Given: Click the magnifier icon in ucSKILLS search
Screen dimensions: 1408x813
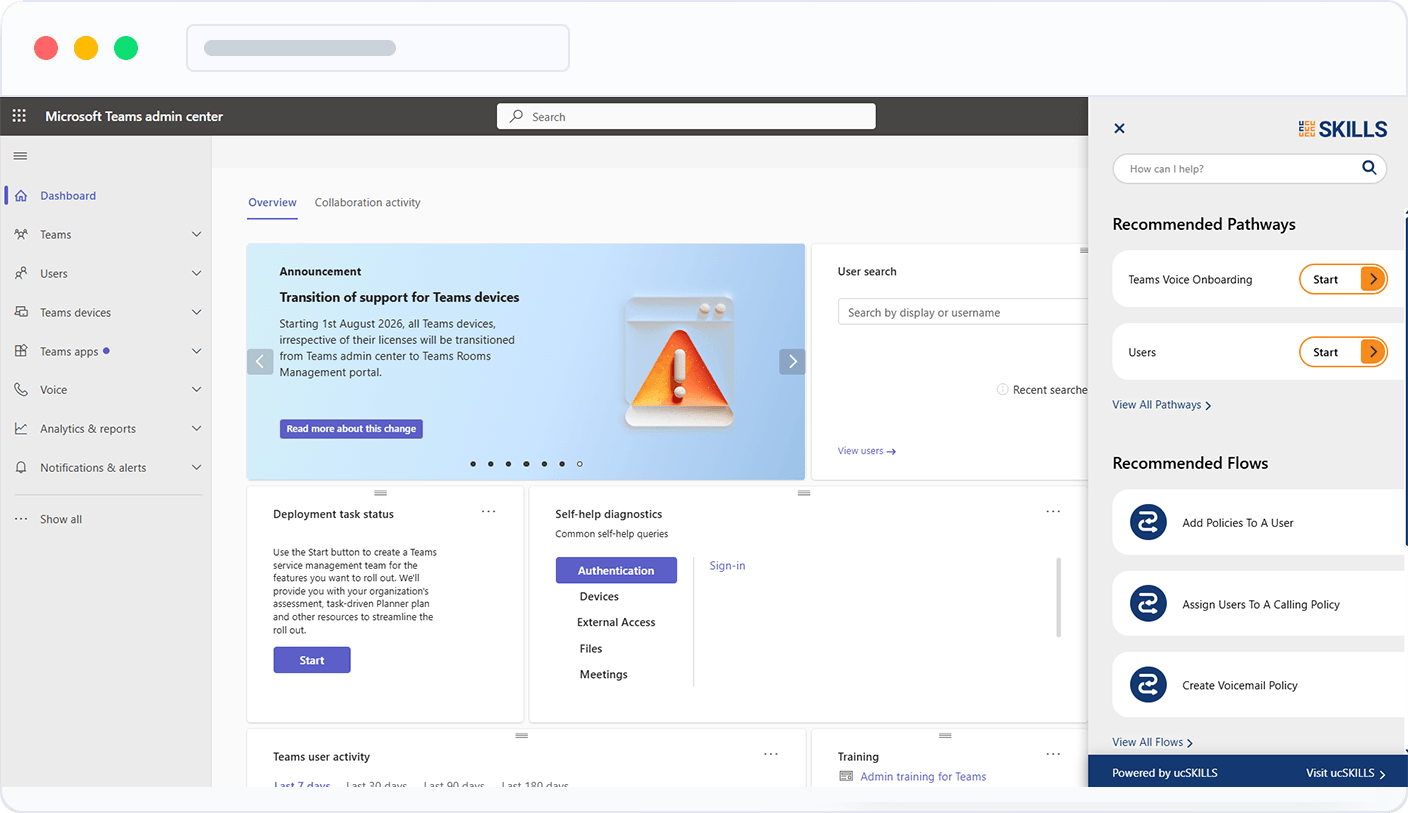Looking at the screenshot, I should [x=1369, y=168].
